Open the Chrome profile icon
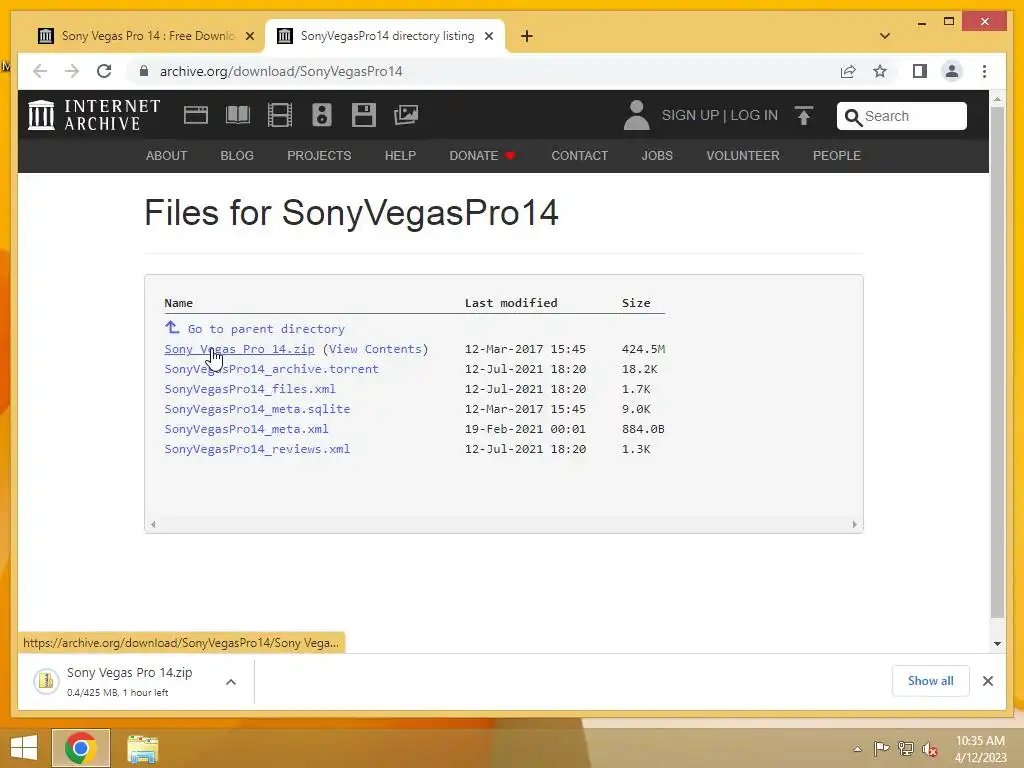This screenshot has height=768, width=1024. [x=952, y=71]
